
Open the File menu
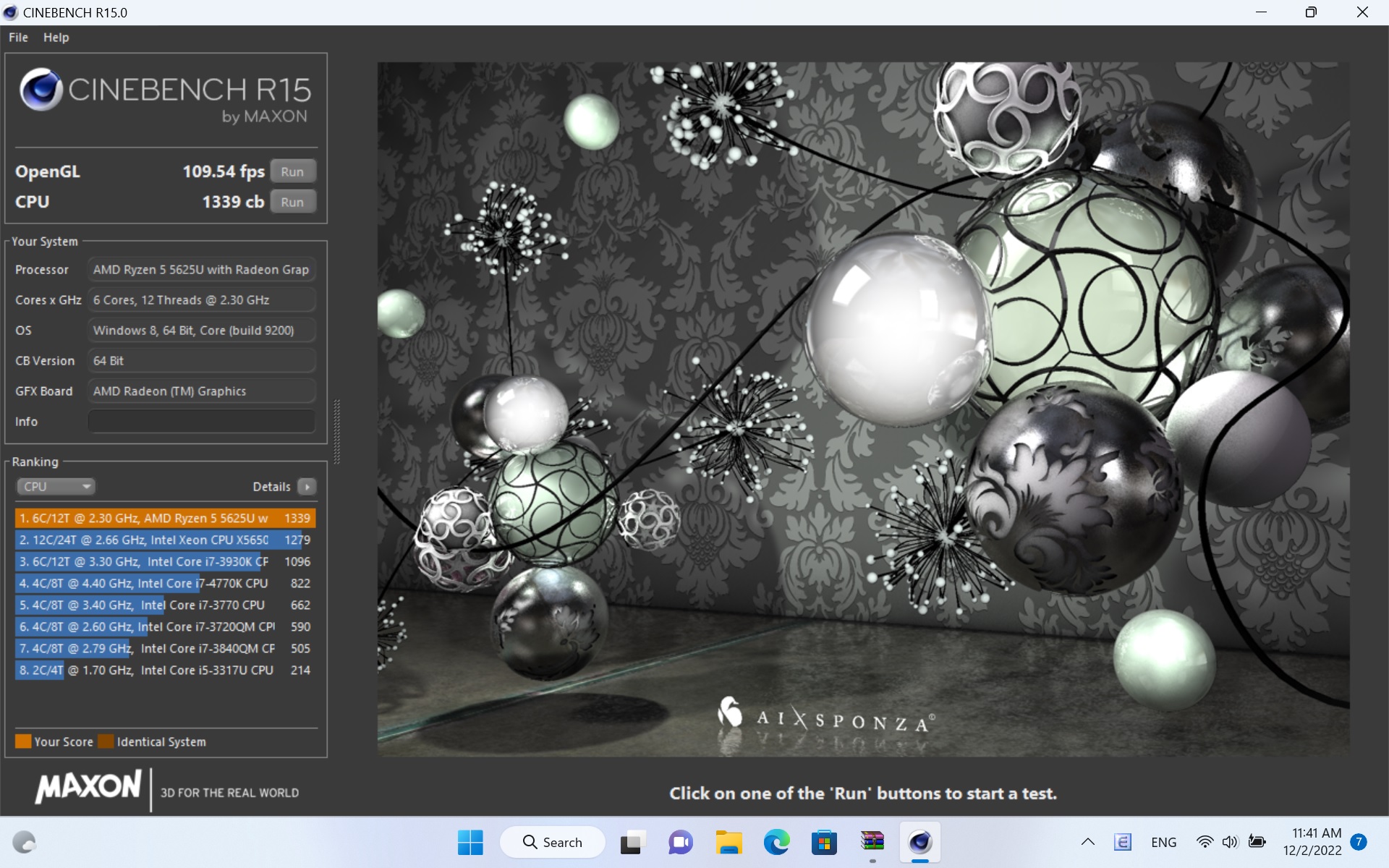point(18,37)
